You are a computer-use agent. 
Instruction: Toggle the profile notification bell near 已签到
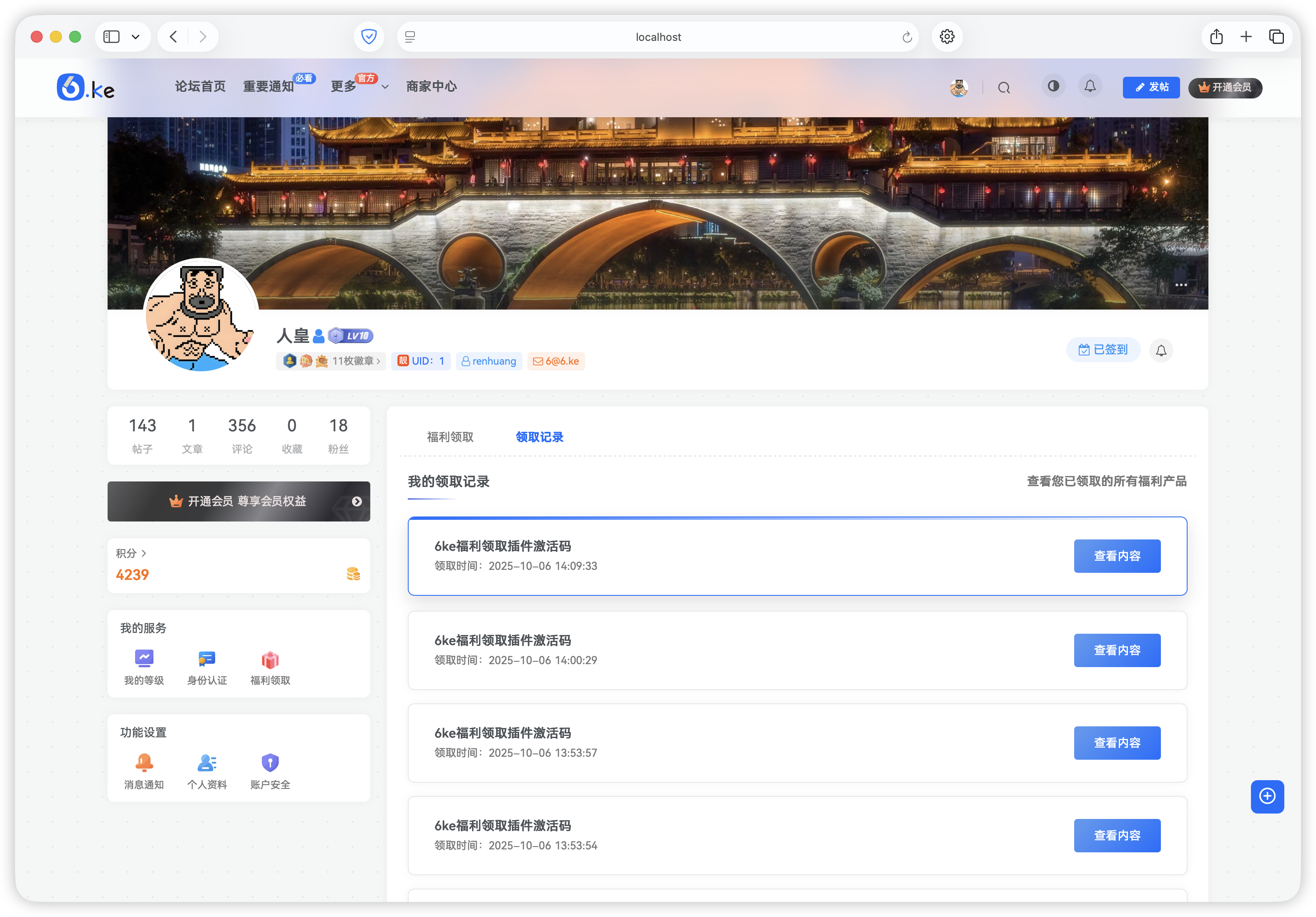click(x=1161, y=350)
